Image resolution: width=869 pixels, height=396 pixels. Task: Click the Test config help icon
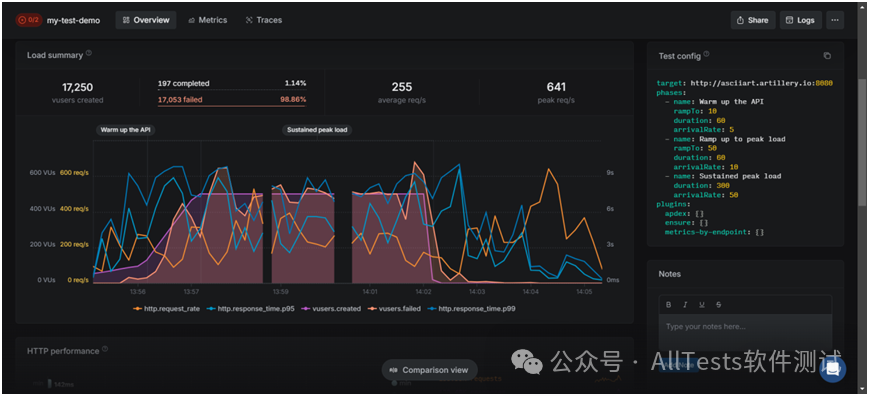(707, 55)
